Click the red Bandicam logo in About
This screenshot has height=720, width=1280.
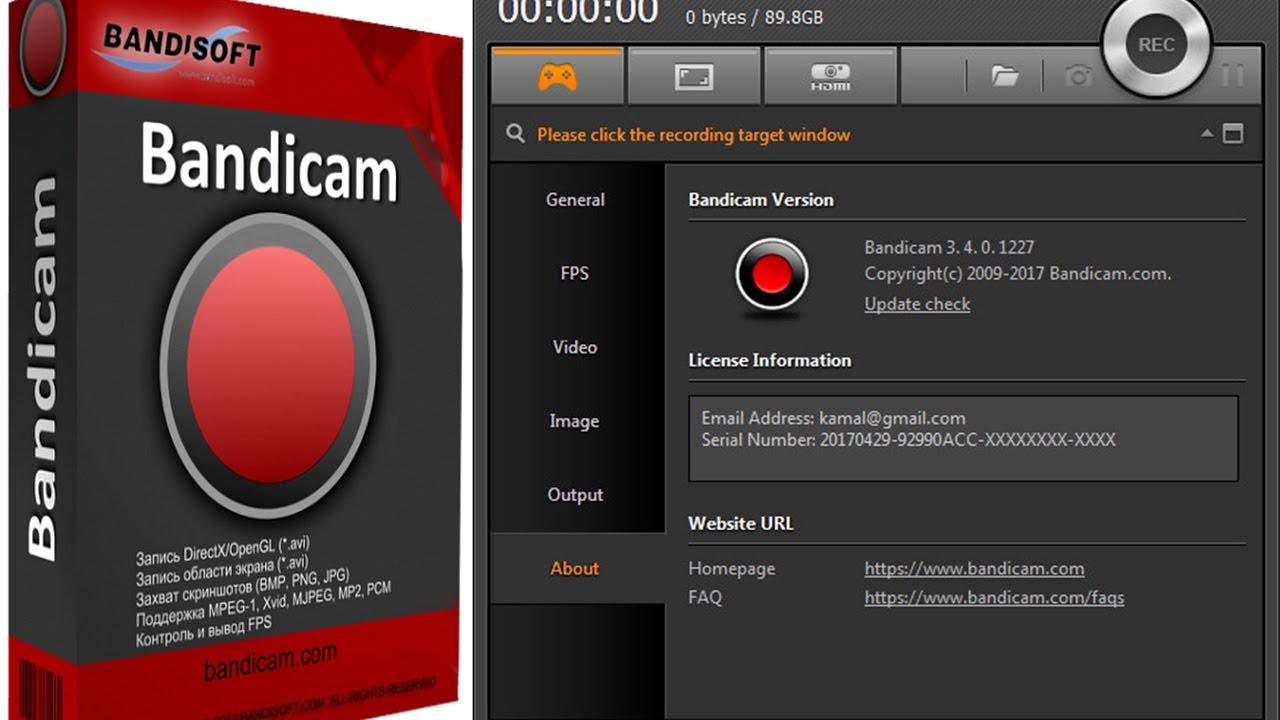point(771,275)
